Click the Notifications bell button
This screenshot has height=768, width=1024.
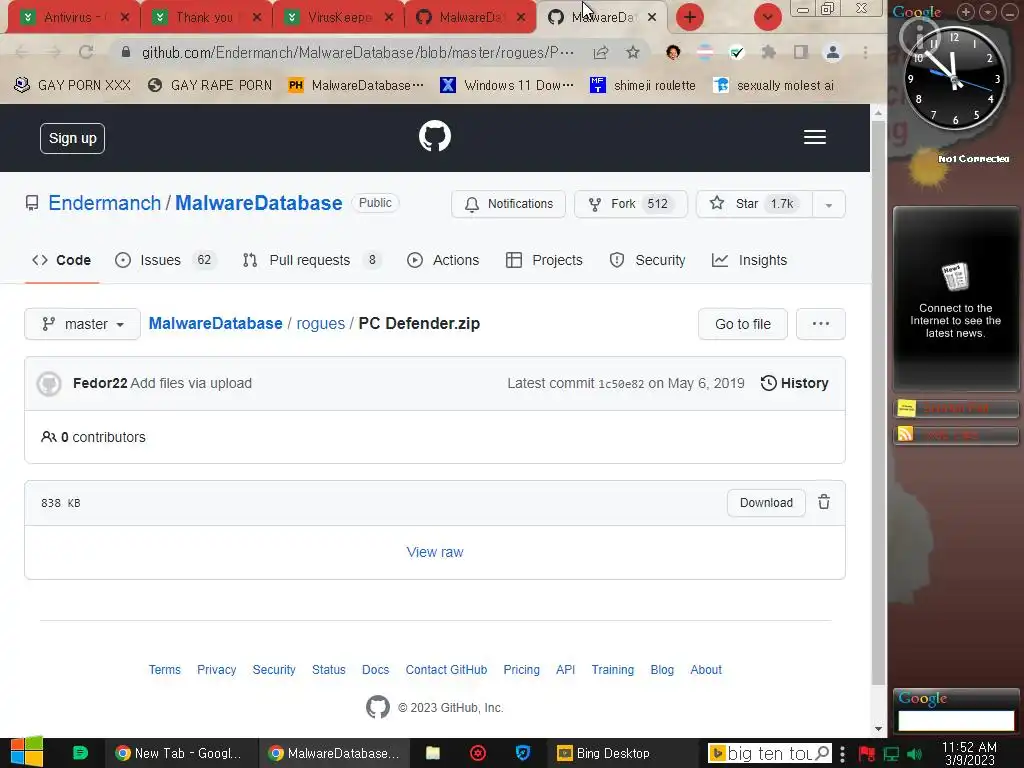click(508, 204)
